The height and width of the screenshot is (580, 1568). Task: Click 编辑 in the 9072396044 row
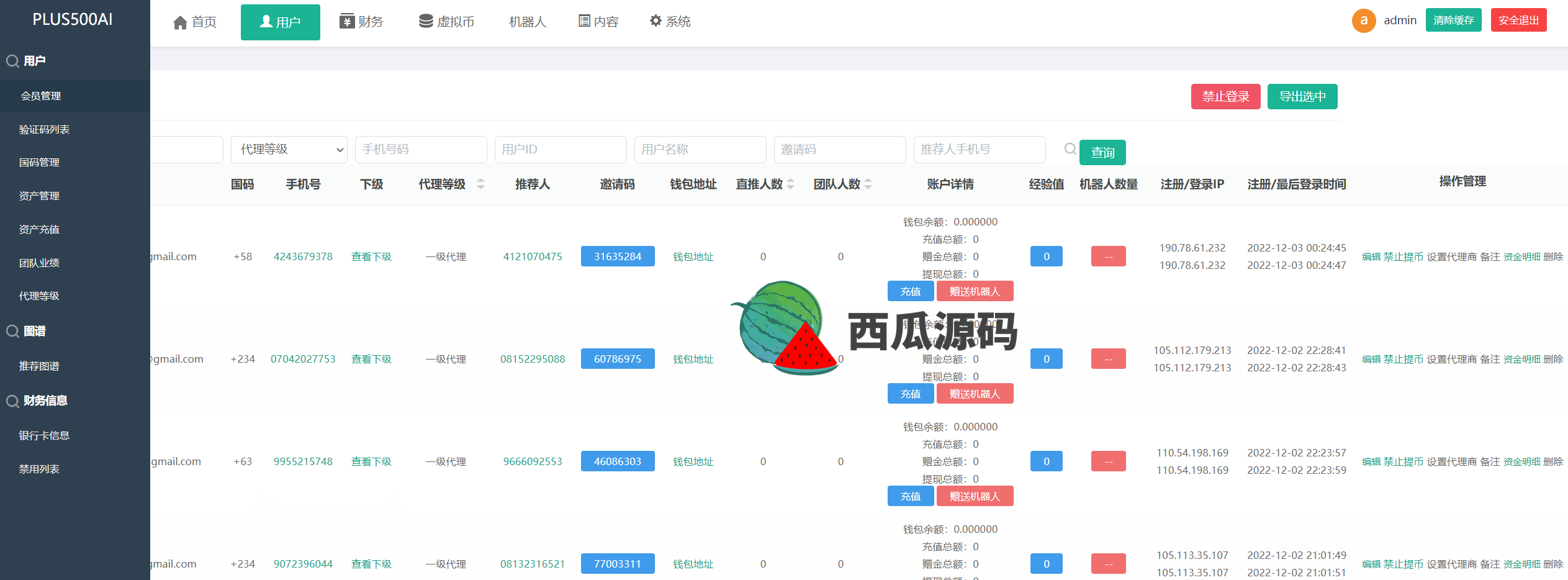1371,564
